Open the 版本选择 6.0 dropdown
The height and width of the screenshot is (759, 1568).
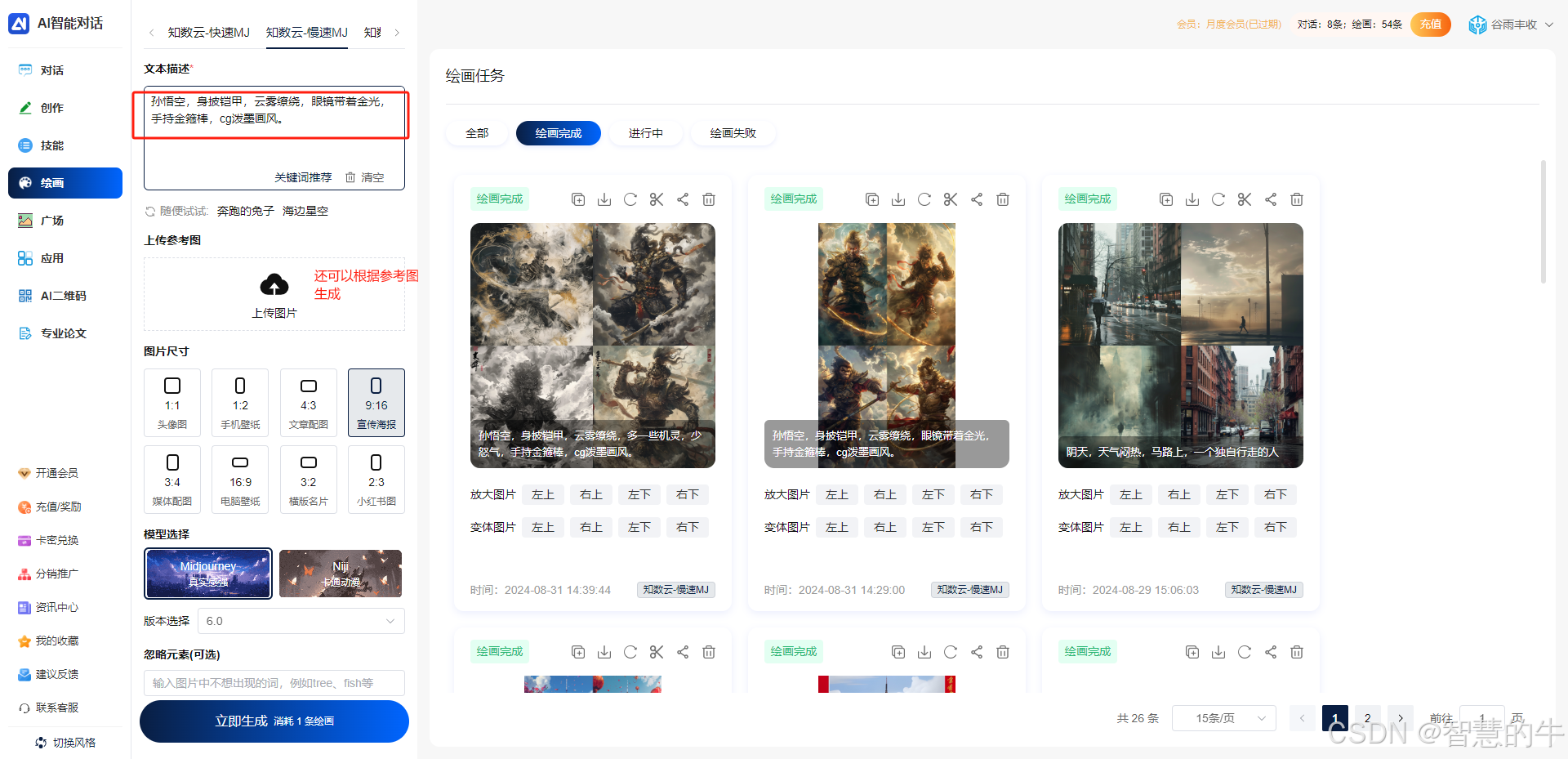[301, 621]
